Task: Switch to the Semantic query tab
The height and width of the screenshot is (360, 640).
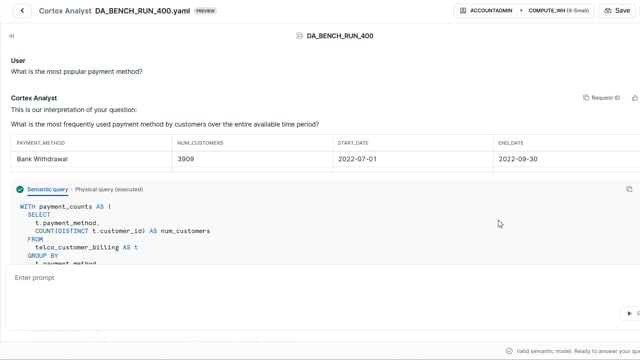Action: click(x=47, y=189)
